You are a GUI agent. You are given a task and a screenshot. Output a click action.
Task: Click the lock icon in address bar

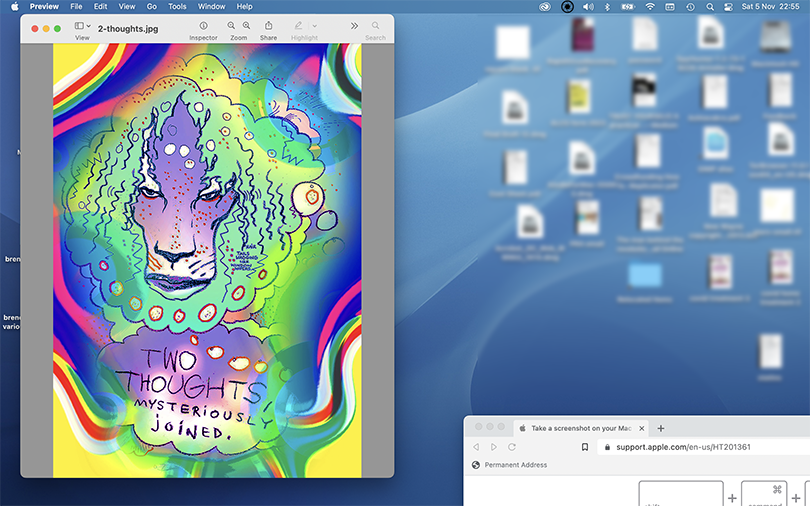pos(607,447)
